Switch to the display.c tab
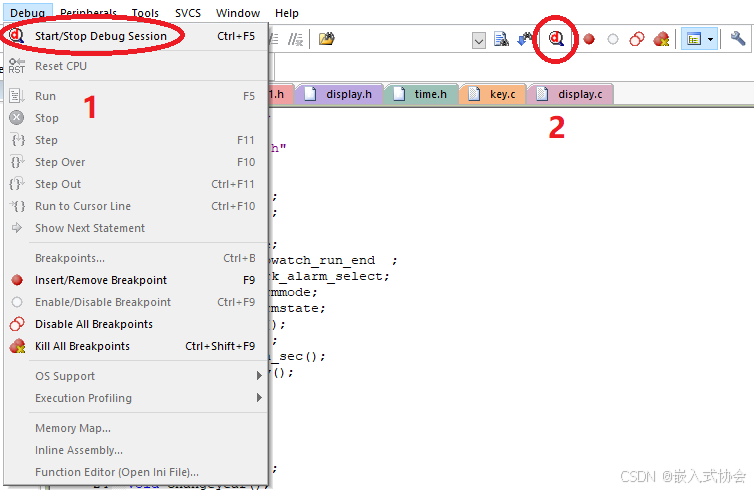754x490 pixels. coord(570,94)
